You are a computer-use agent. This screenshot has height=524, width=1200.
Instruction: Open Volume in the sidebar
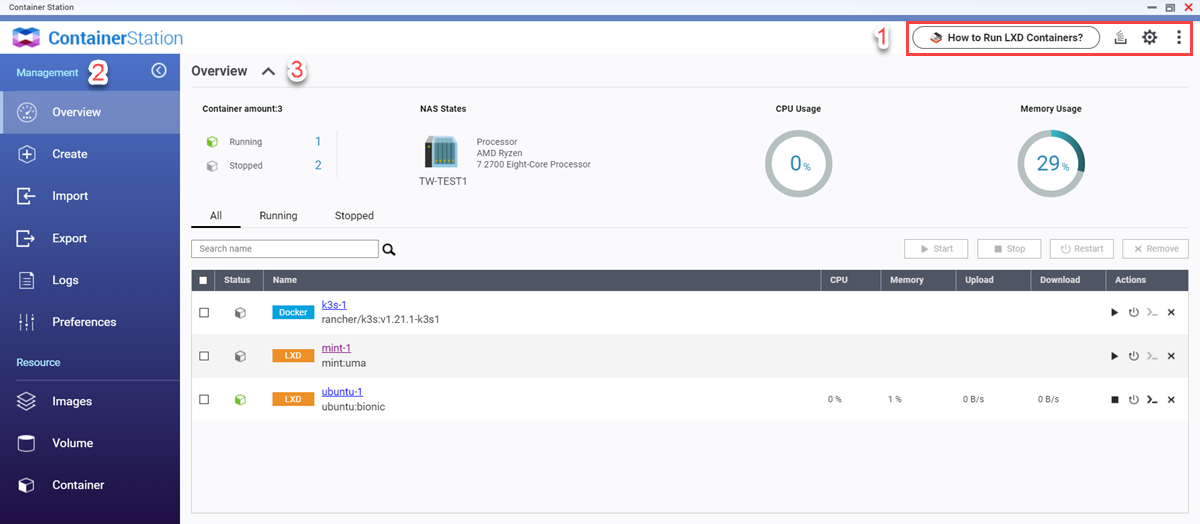coord(90,443)
